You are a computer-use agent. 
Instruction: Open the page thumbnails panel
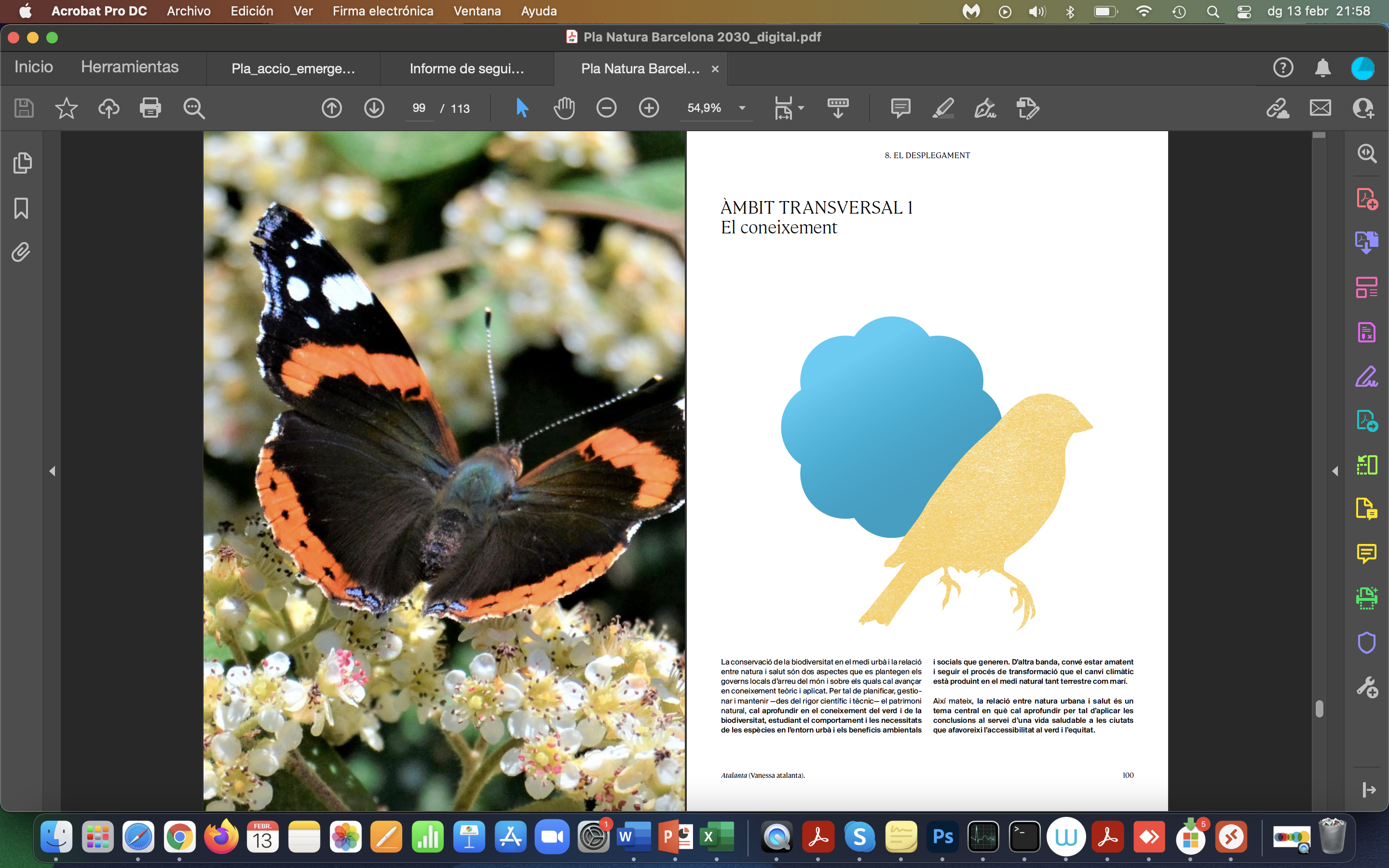pos(22,163)
